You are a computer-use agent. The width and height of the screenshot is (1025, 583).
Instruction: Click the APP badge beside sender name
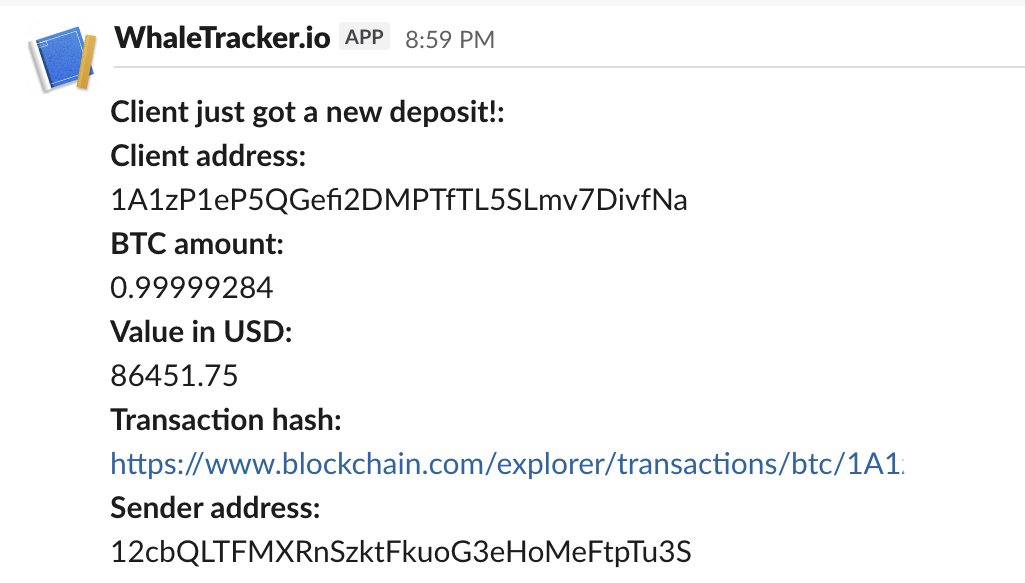tap(365, 38)
